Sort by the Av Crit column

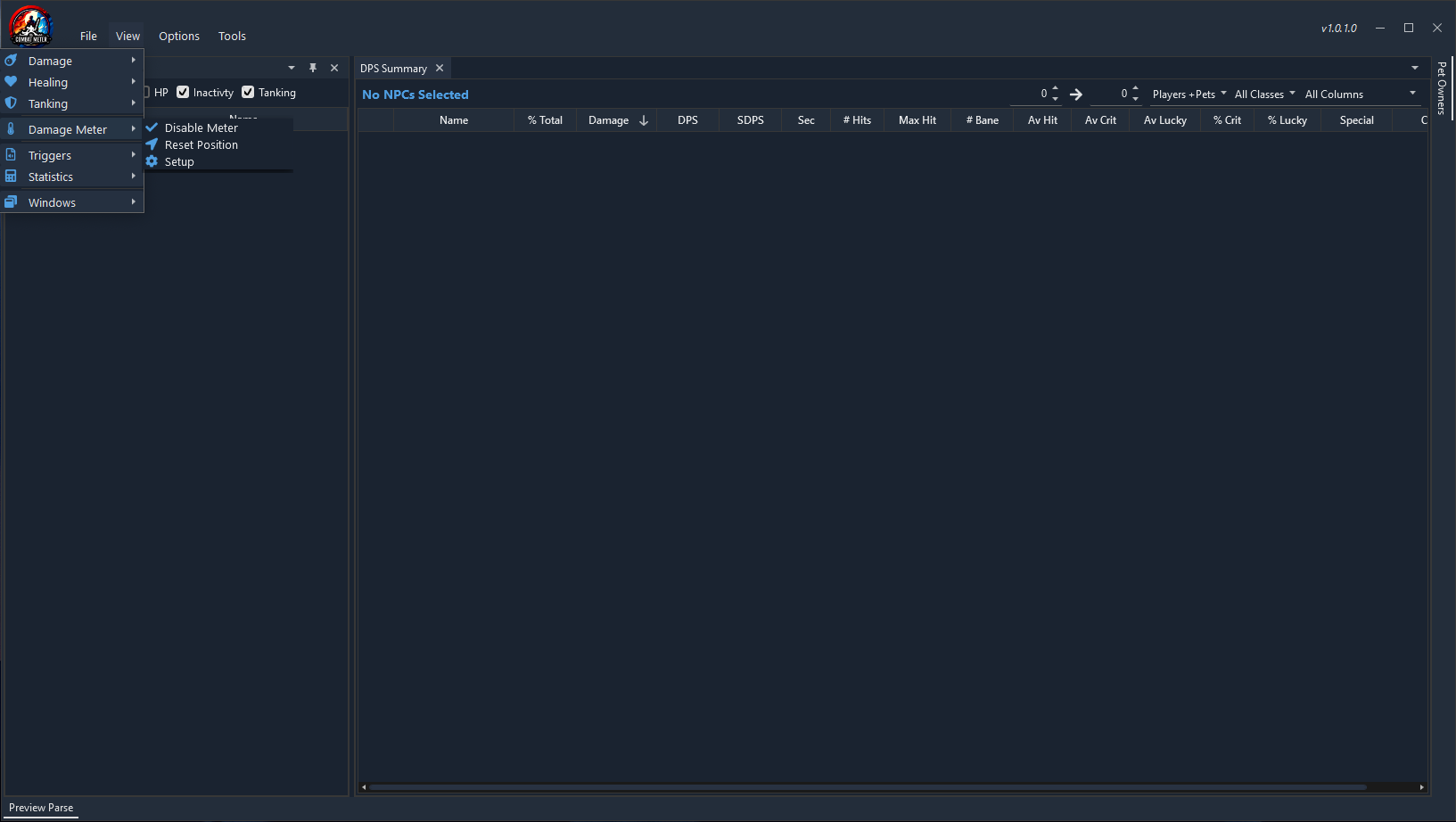1100,120
